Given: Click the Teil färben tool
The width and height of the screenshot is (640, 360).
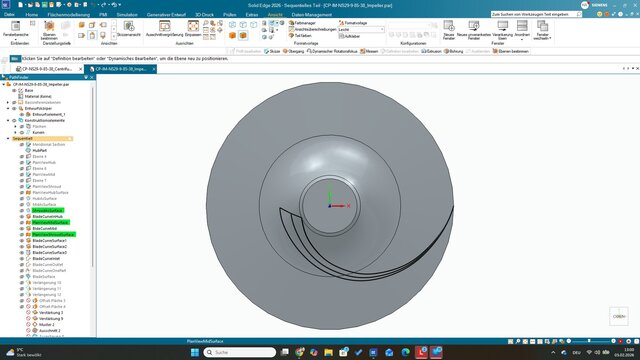Looking at the screenshot, I should click(300, 36).
